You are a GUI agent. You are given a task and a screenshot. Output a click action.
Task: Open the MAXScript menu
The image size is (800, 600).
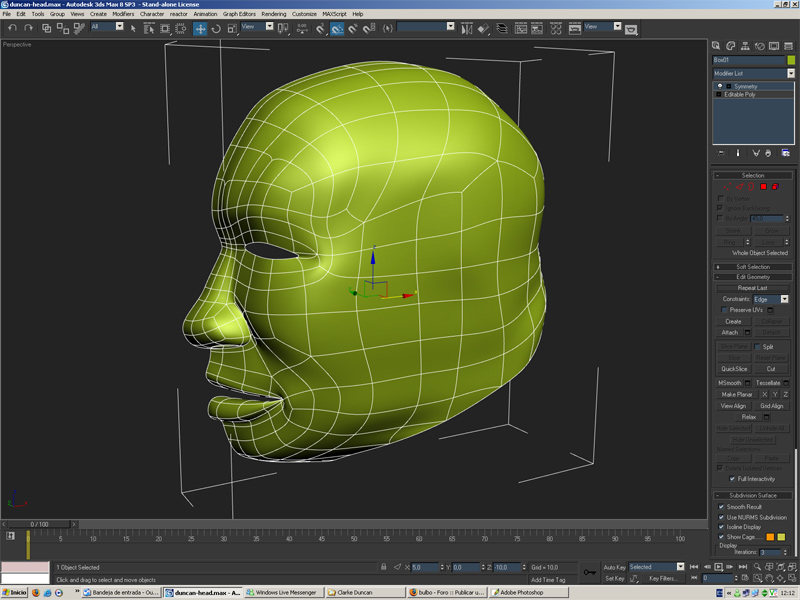(x=334, y=14)
